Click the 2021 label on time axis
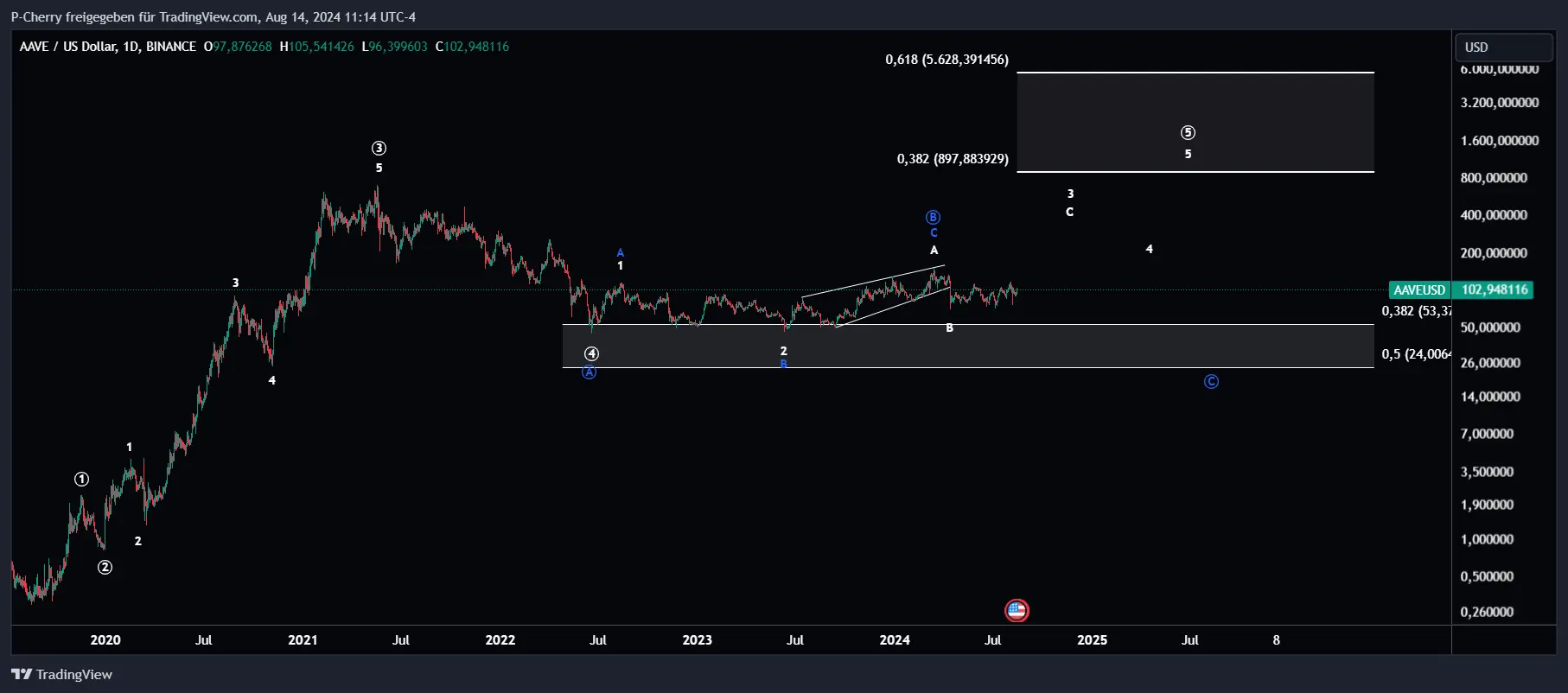1568x693 pixels. (x=303, y=640)
